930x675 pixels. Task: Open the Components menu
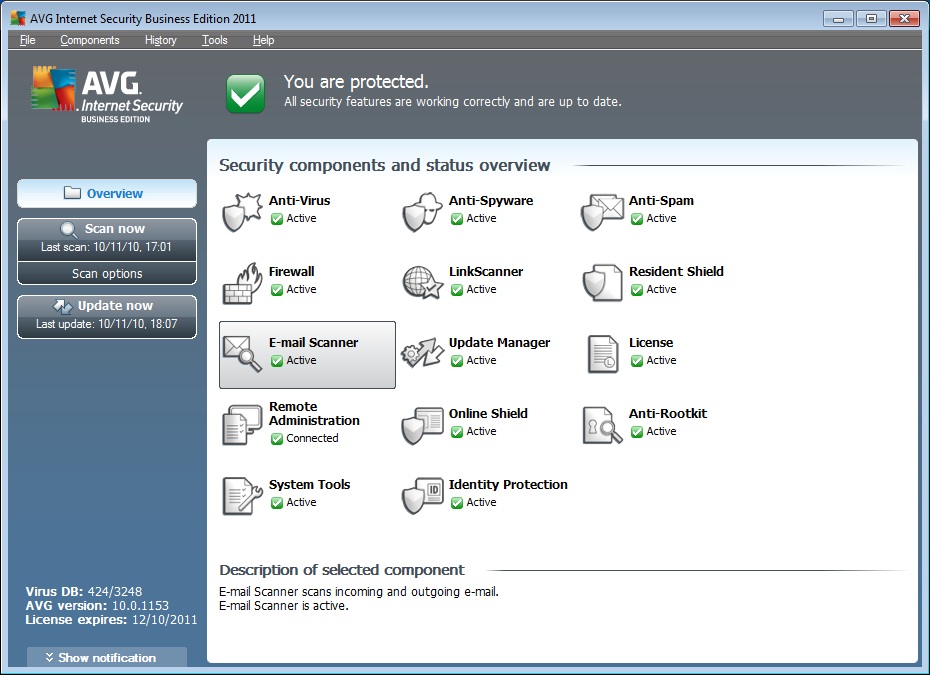90,40
